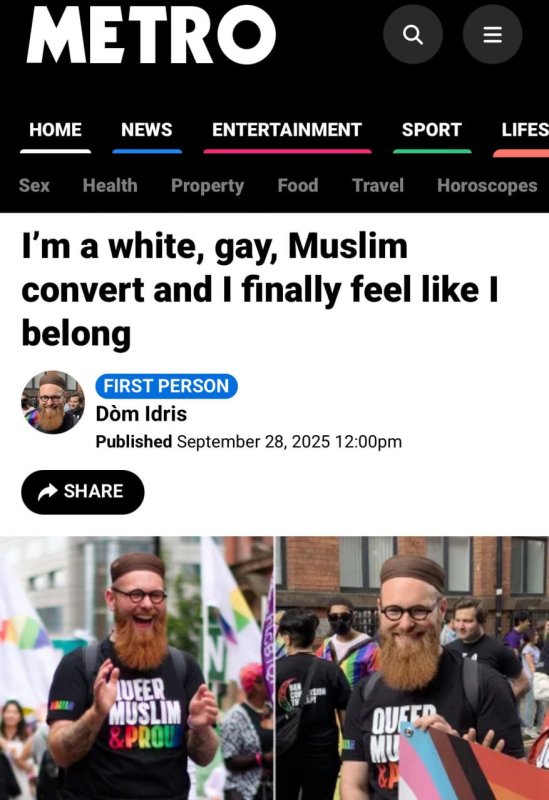
Task: Open the hamburger menu icon
Action: coord(492,34)
